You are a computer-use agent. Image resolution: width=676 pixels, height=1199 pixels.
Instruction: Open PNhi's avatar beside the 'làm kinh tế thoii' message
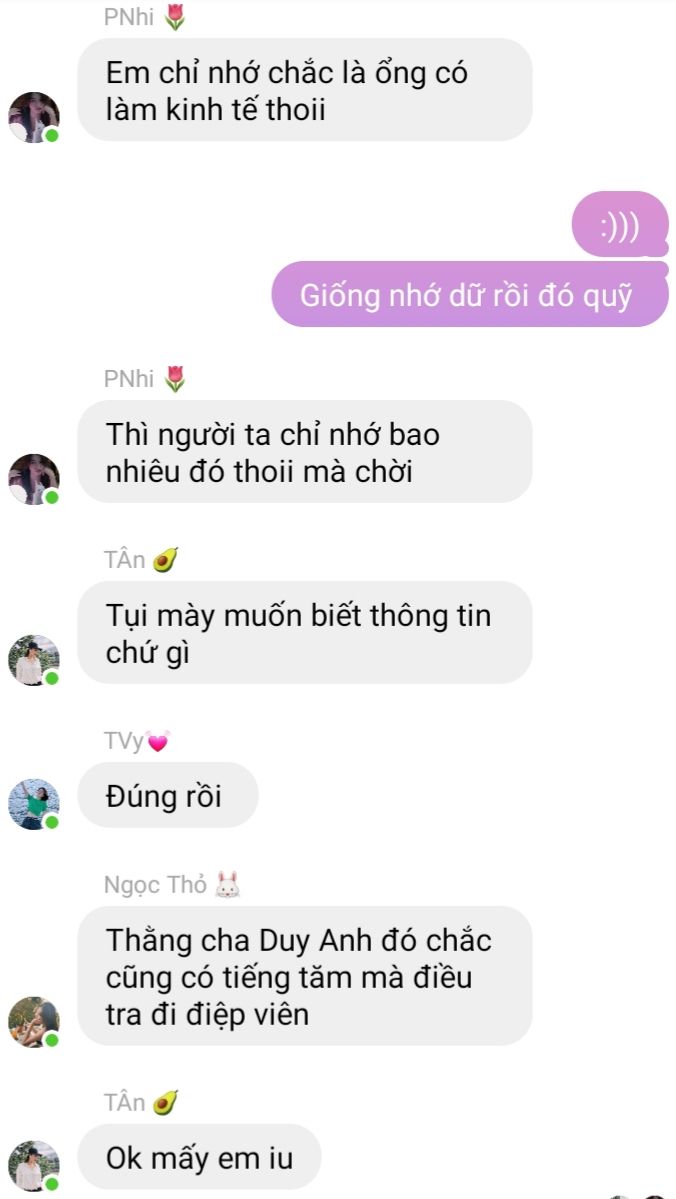[x=34, y=118]
